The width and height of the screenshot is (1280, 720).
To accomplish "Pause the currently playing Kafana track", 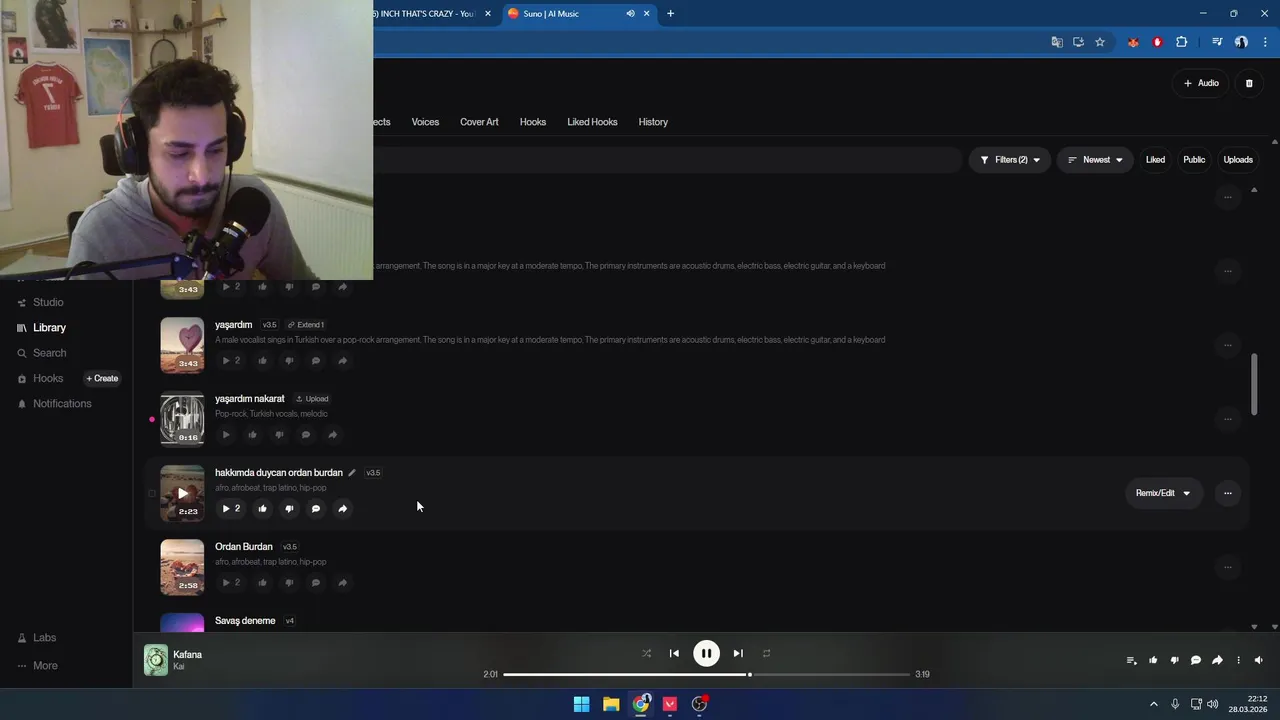I will pos(706,653).
